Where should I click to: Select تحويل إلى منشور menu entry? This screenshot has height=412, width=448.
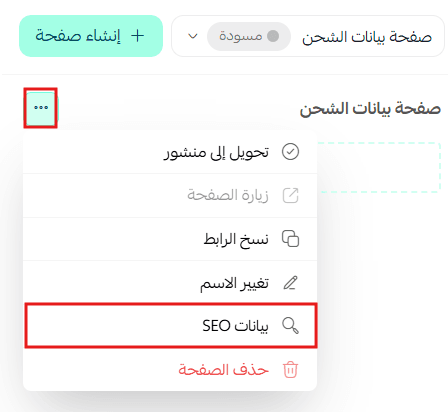coord(170,152)
